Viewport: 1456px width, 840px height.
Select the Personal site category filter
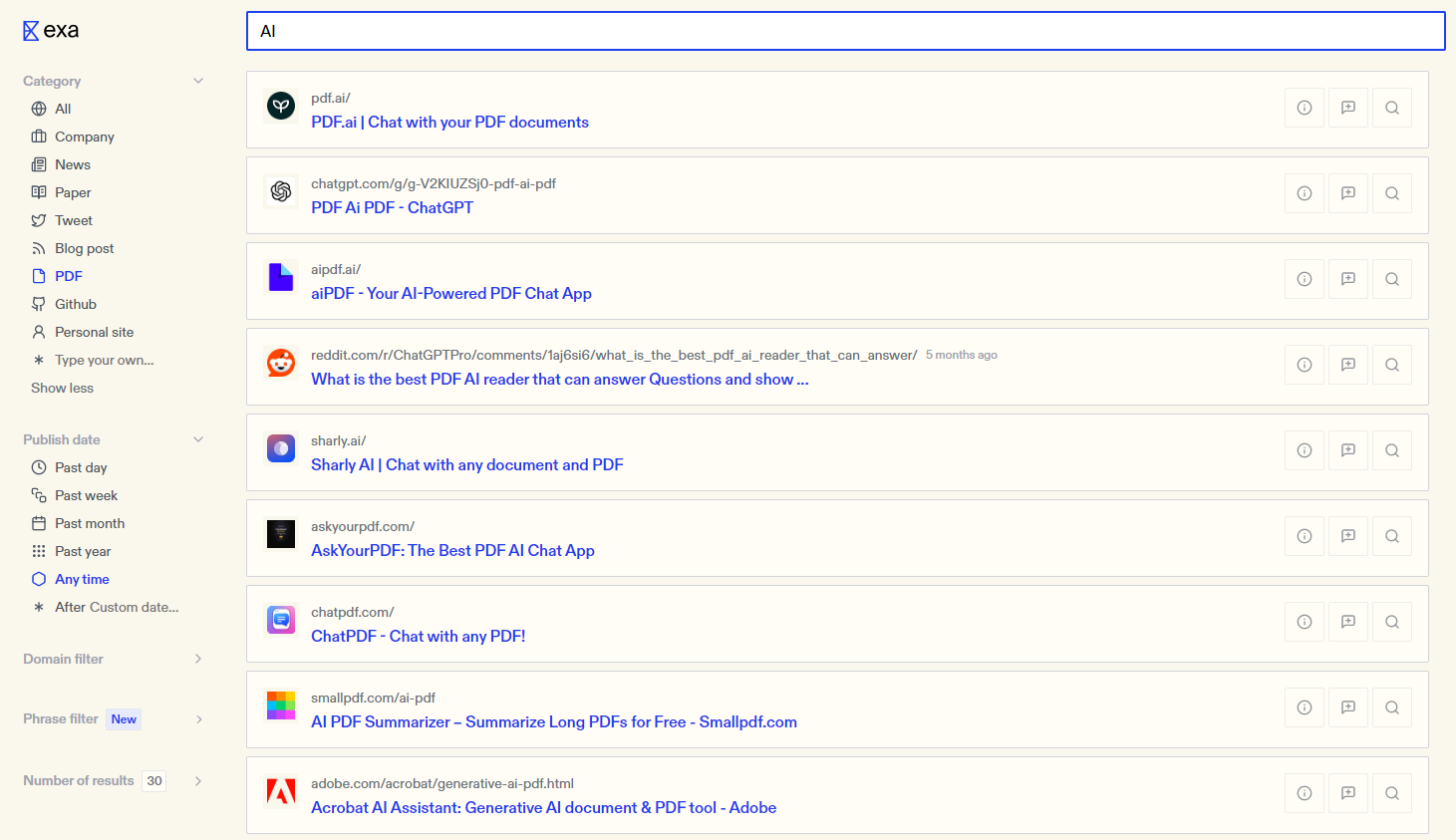click(x=83, y=332)
